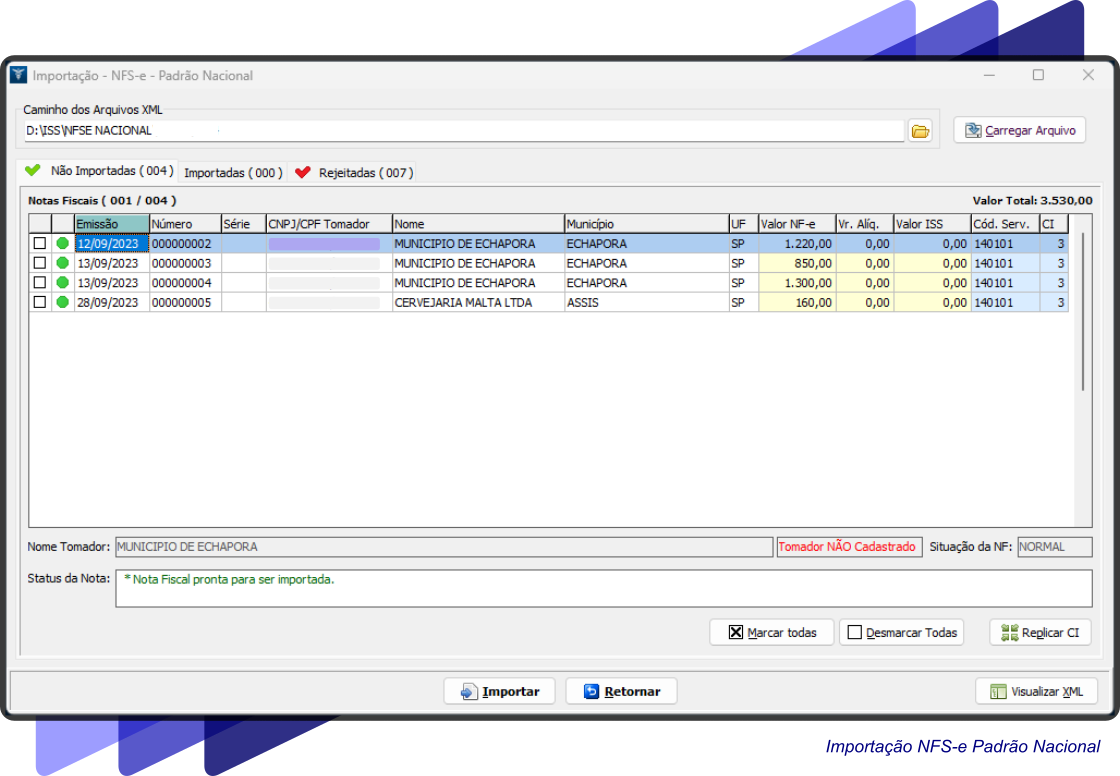Click the Importar button
Image resolution: width=1120 pixels, height=776 pixels.
pos(499,691)
